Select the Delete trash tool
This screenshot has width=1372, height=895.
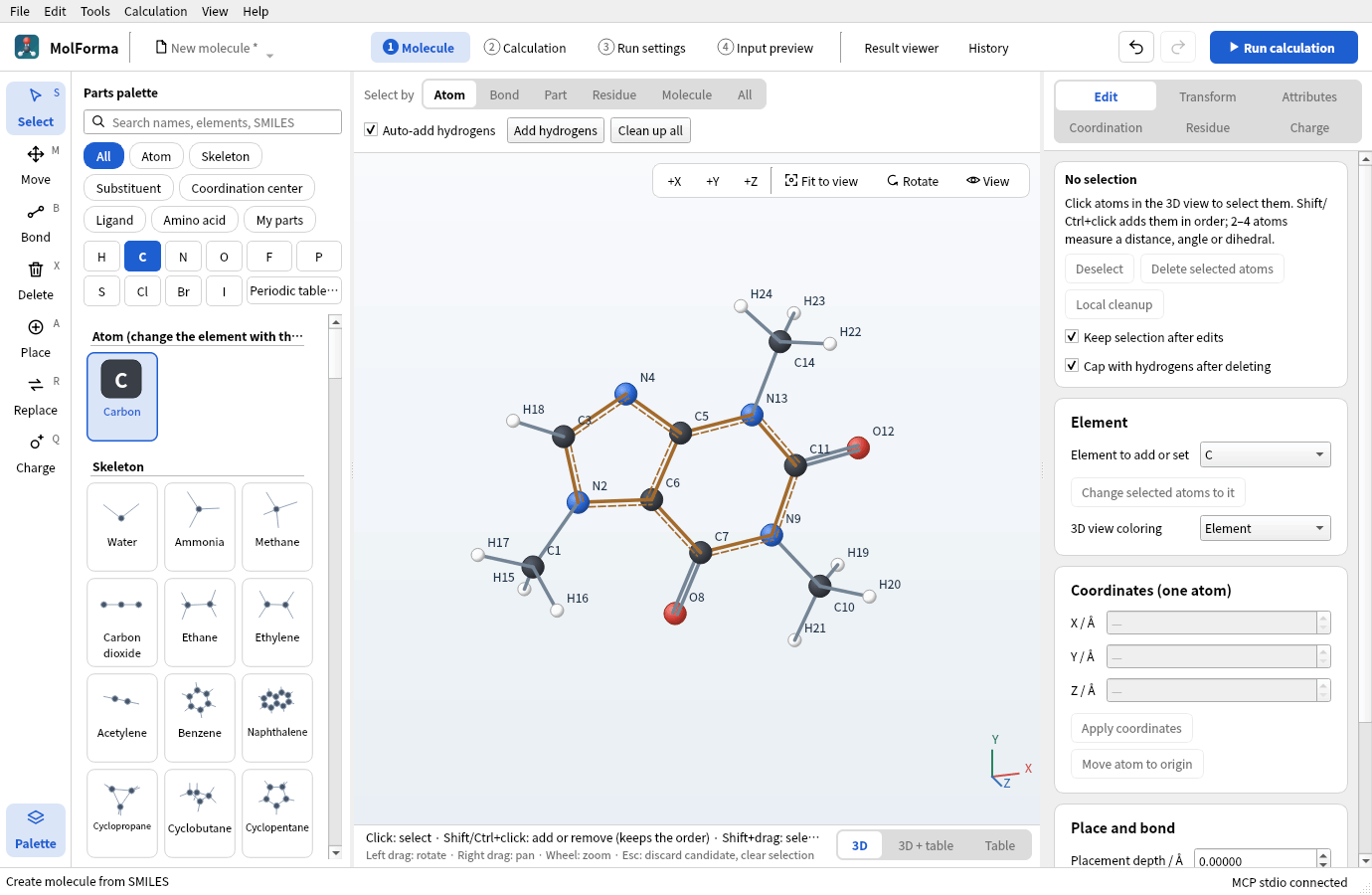tap(36, 280)
